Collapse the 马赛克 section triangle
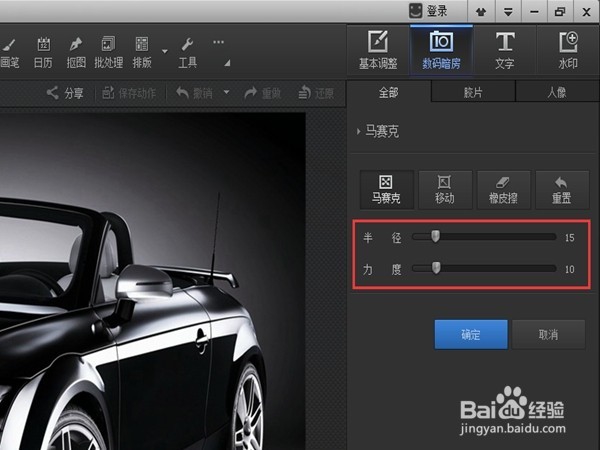Image resolution: width=600 pixels, height=450 pixels. coord(358,132)
